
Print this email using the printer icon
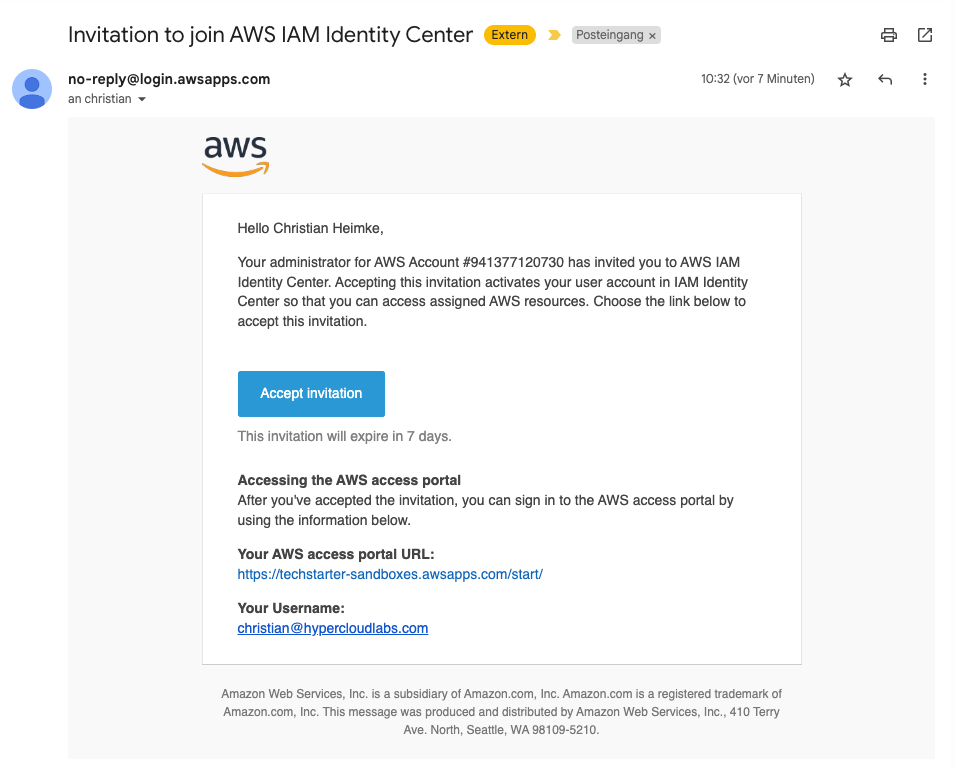(888, 35)
